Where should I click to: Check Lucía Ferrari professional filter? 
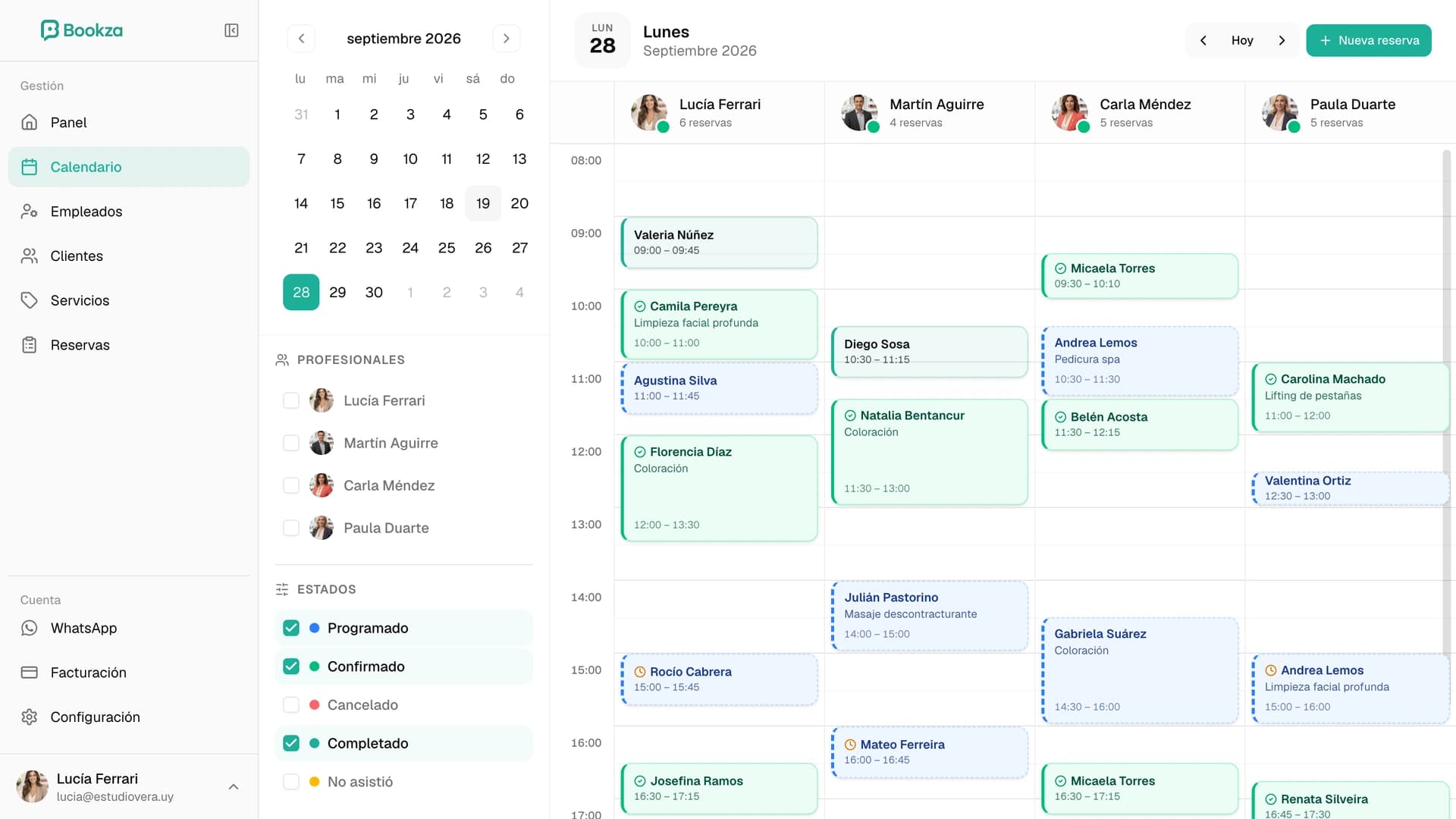pyautogui.click(x=291, y=400)
